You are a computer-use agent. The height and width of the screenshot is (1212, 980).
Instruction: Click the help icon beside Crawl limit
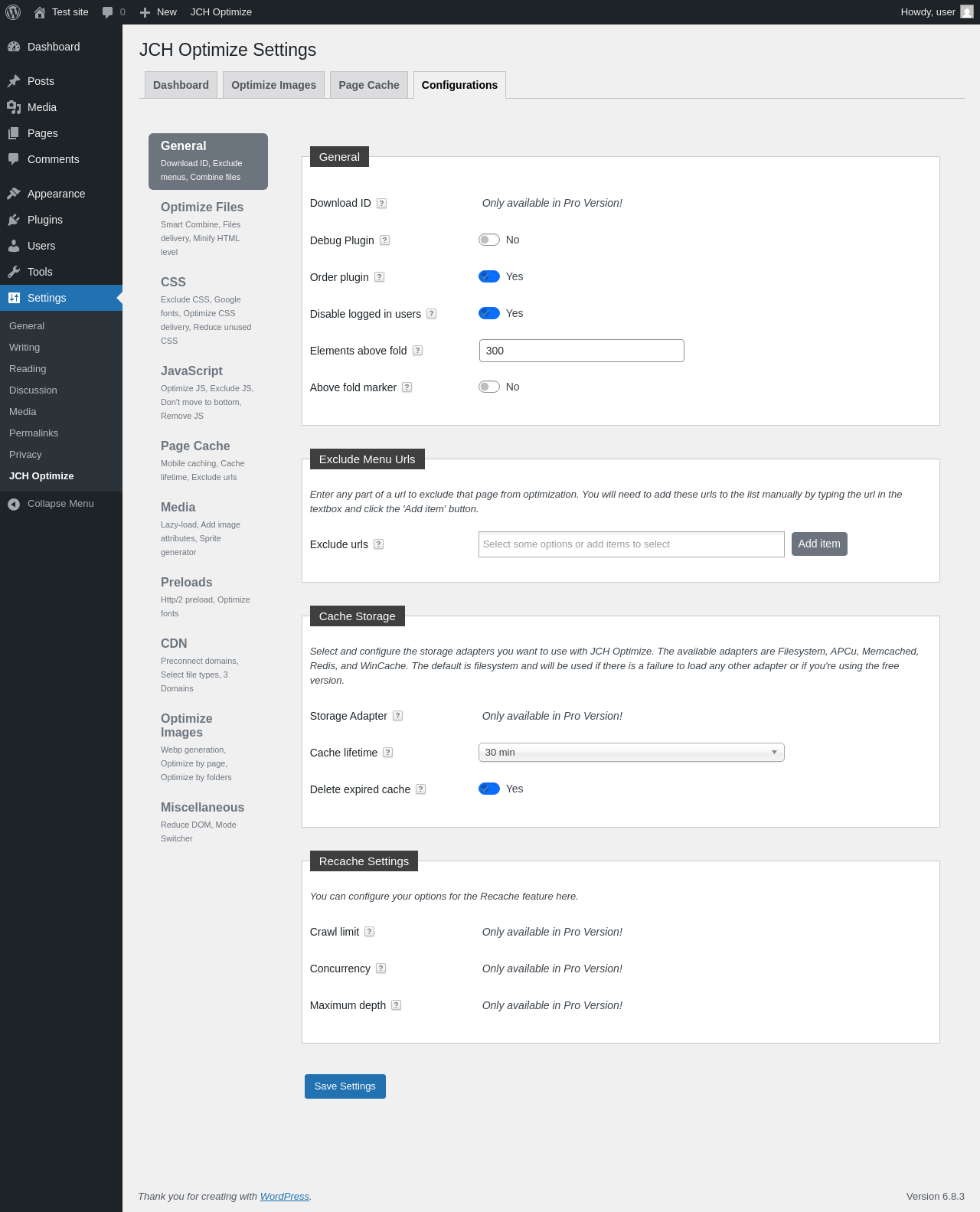pos(369,932)
